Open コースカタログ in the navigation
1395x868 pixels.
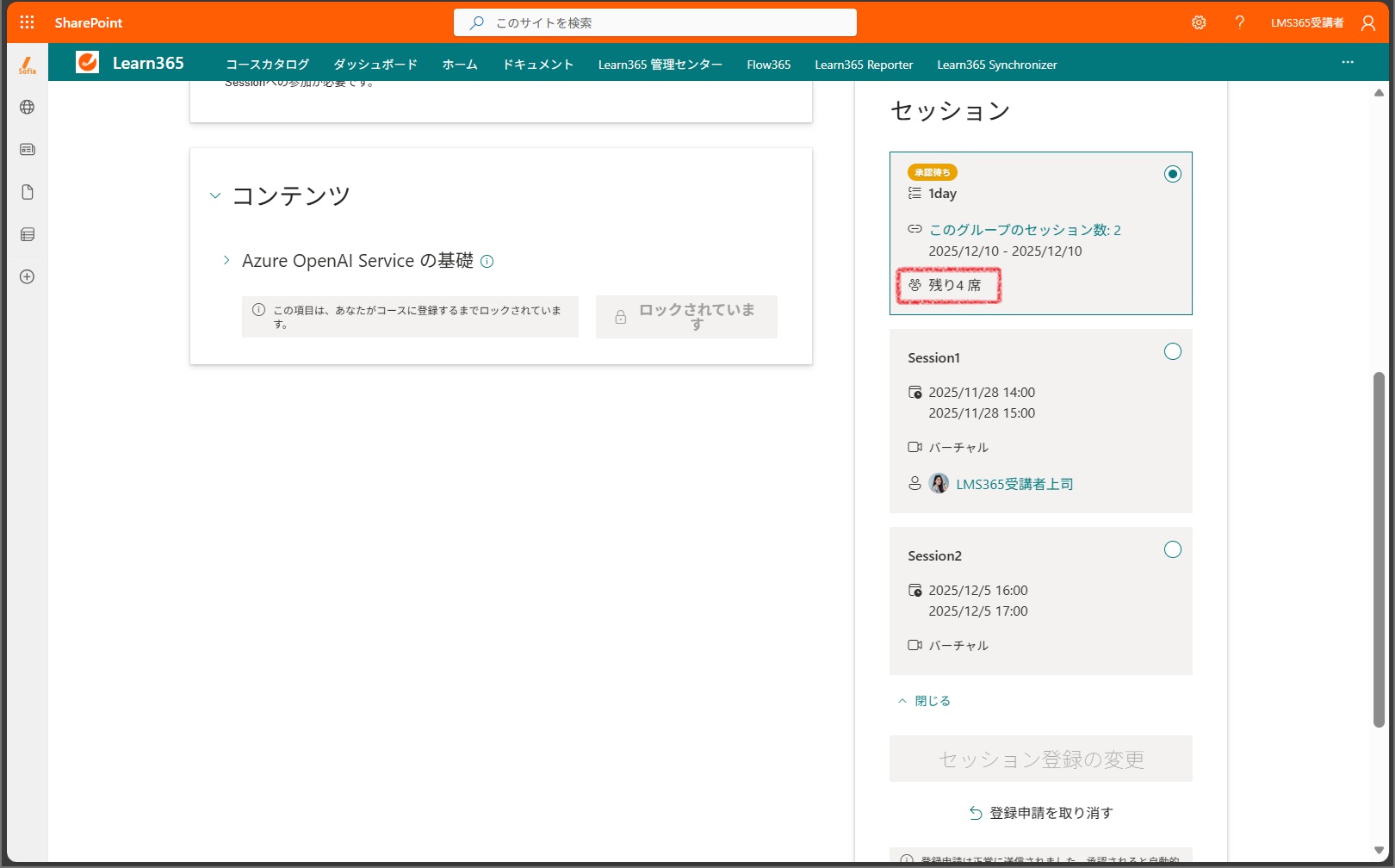click(267, 65)
